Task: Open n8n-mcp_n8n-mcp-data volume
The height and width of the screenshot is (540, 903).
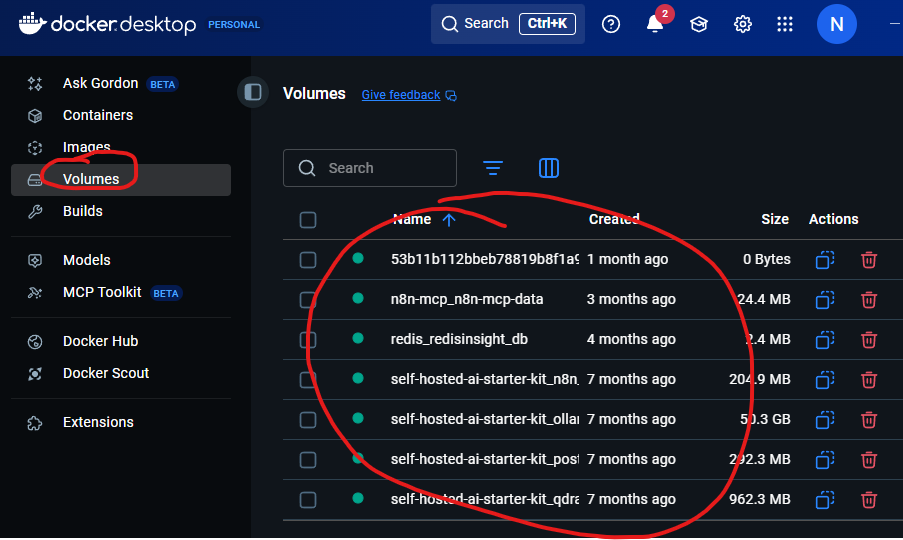Action: click(467, 299)
